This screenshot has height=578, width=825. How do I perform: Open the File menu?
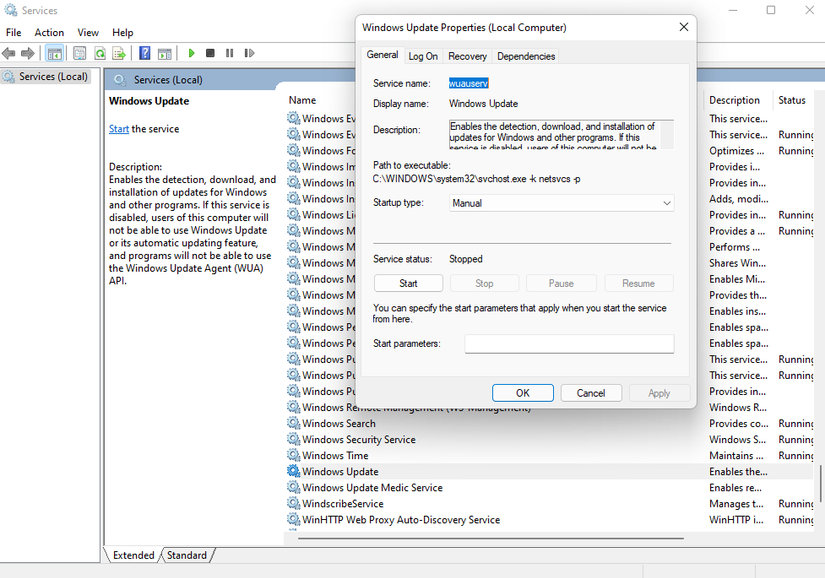click(x=14, y=33)
